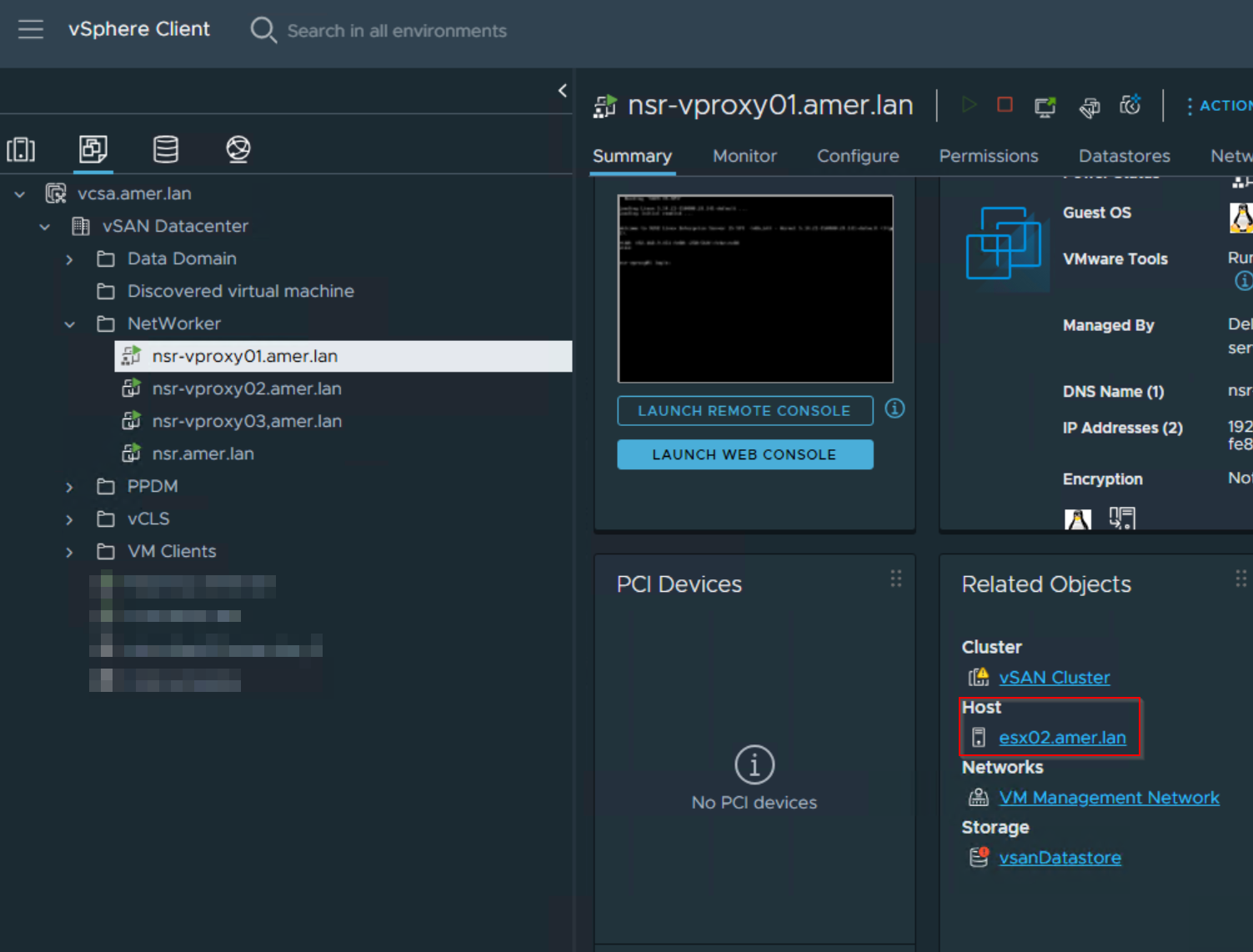Expand the Data Domain folder
The image size is (1253, 952).
(x=70, y=258)
